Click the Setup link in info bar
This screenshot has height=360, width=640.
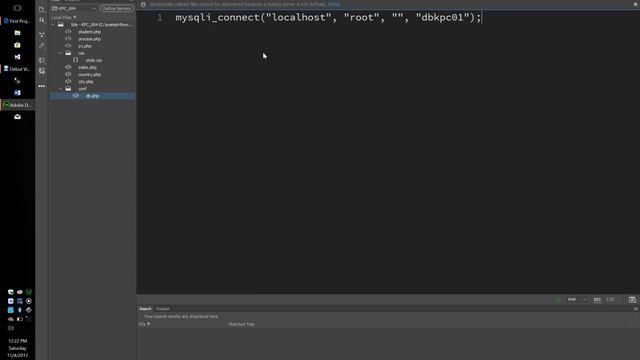[333, 4]
